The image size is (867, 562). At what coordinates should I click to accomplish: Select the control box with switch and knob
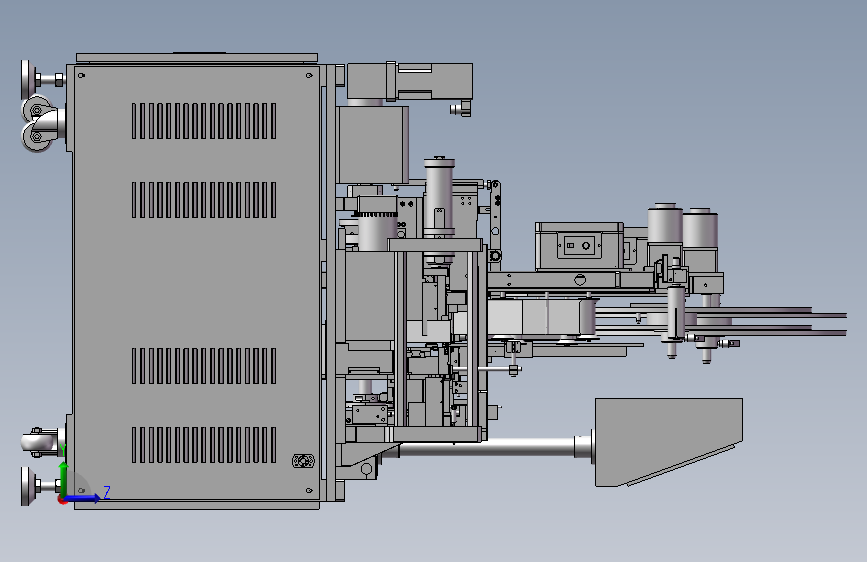[579, 246]
